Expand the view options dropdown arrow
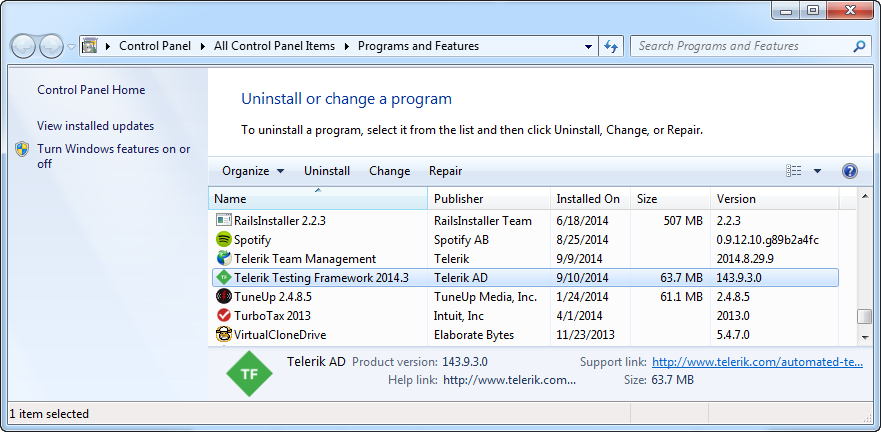Viewport: 881px width, 432px height. 817,171
